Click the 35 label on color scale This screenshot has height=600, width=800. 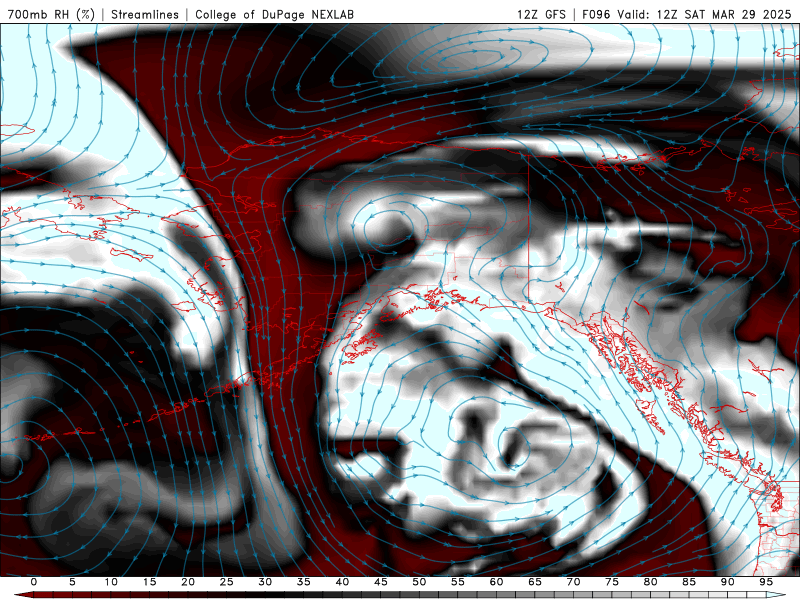tap(304, 582)
